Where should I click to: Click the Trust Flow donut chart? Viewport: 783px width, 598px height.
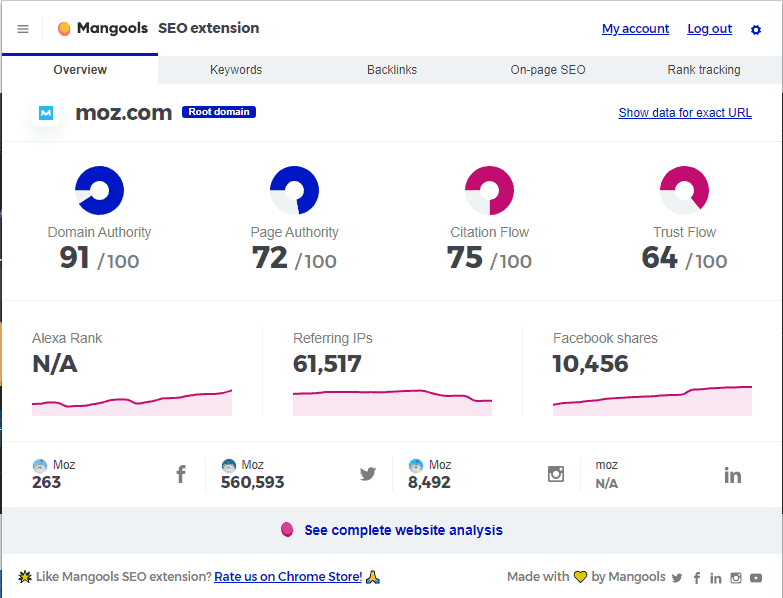pyautogui.click(x=684, y=190)
